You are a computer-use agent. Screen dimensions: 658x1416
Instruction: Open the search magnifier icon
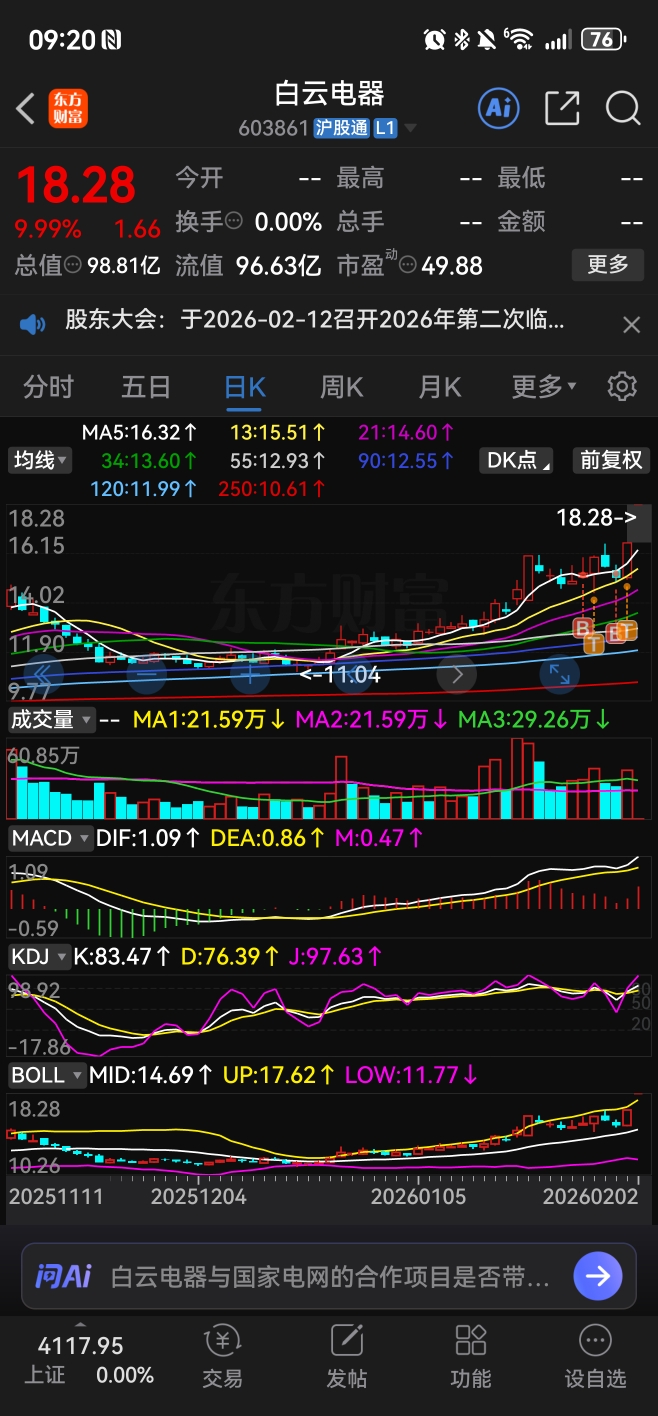[x=623, y=108]
